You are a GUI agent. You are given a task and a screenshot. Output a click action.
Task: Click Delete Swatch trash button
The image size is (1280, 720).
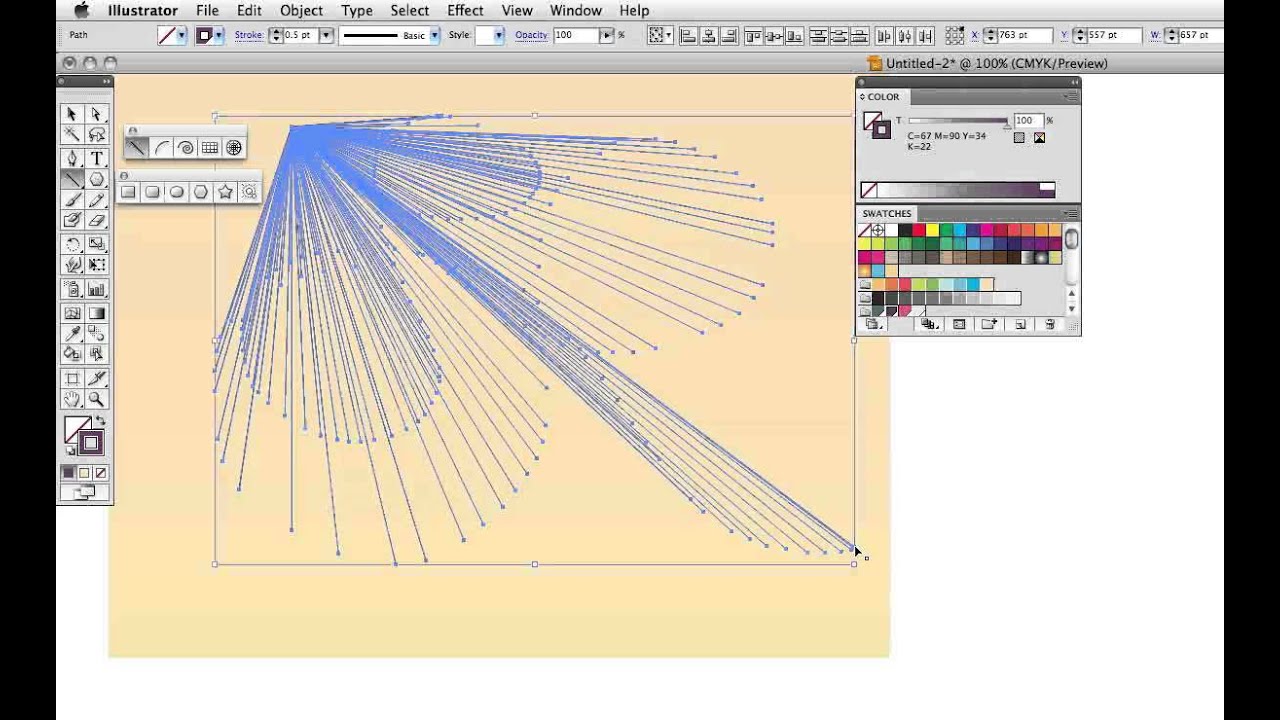(1050, 324)
